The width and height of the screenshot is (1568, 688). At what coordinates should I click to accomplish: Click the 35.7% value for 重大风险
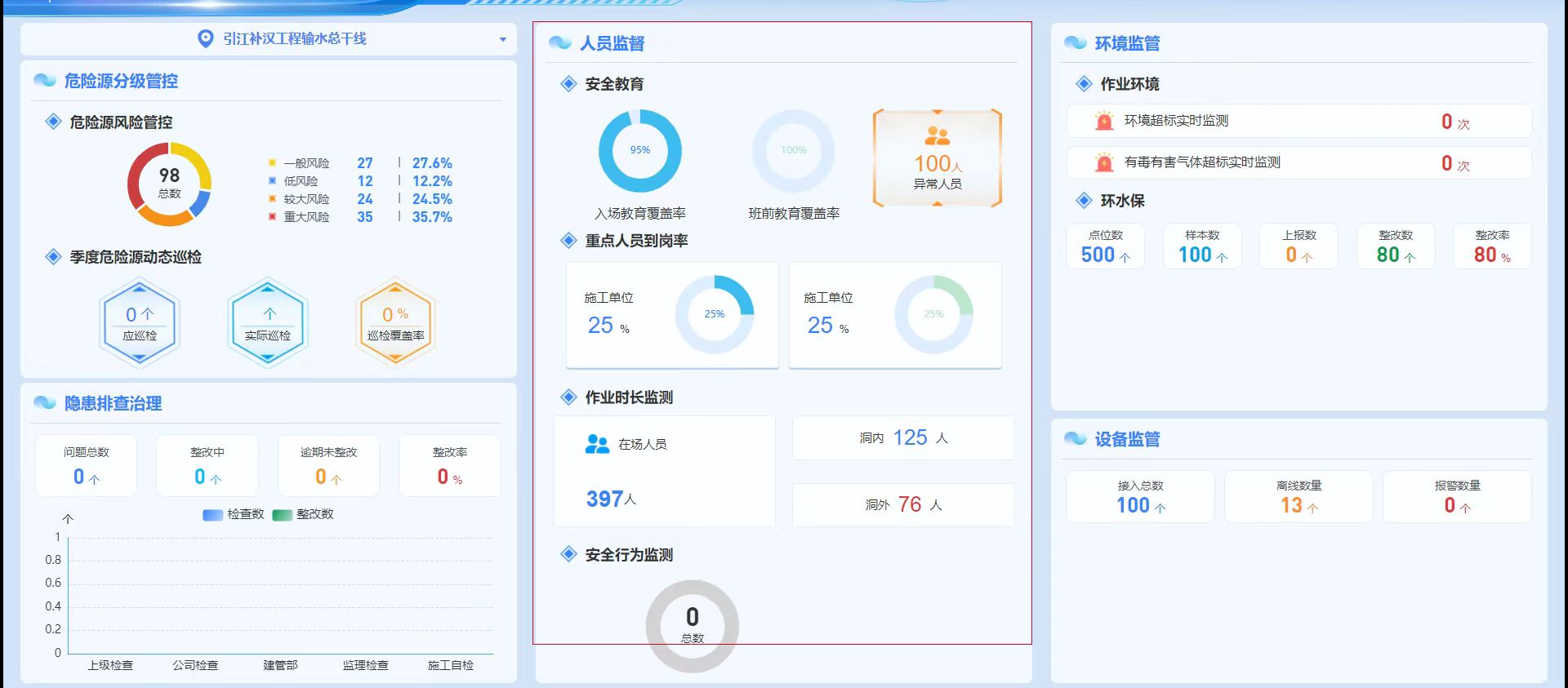(x=432, y=217)
